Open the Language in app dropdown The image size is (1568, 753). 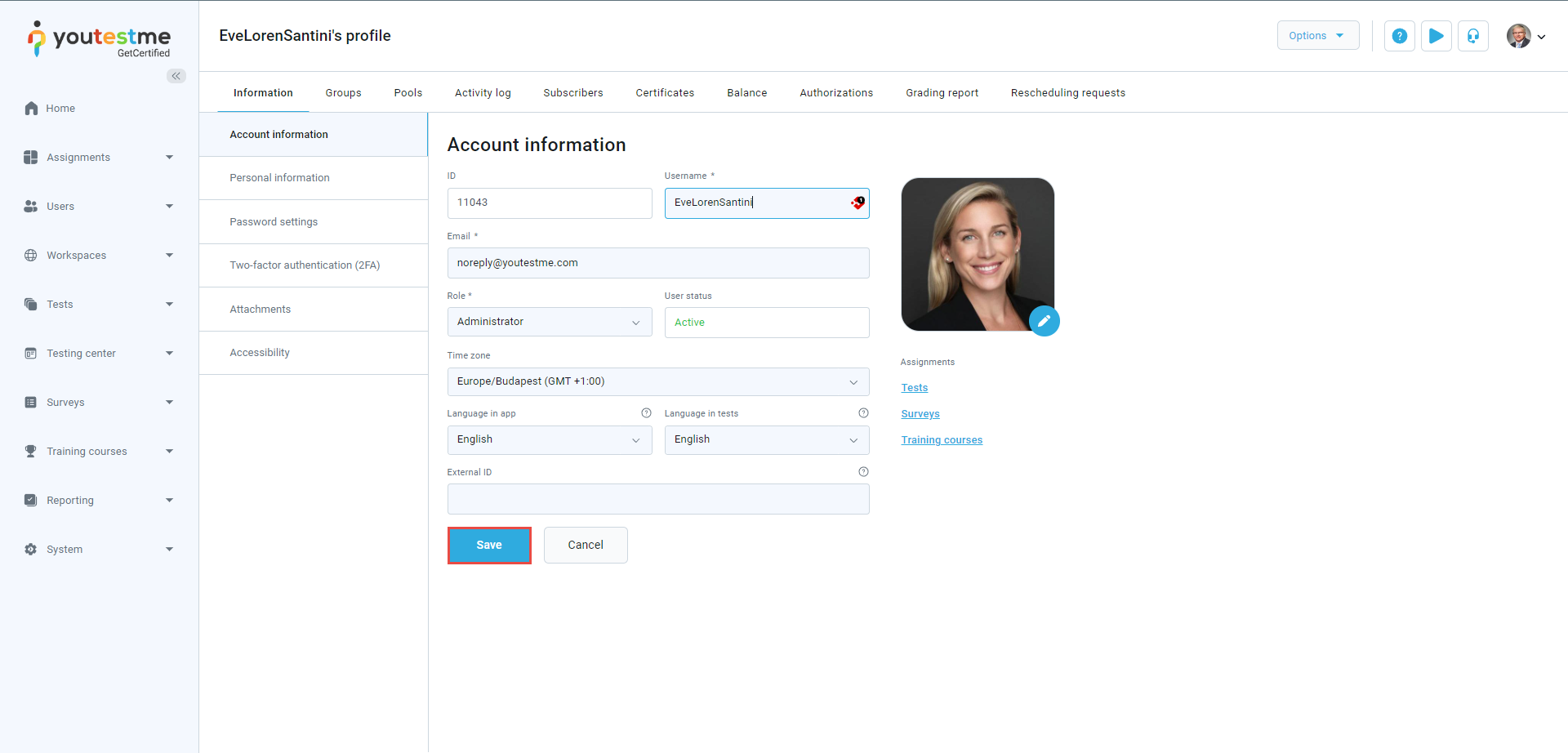point(550,439)
